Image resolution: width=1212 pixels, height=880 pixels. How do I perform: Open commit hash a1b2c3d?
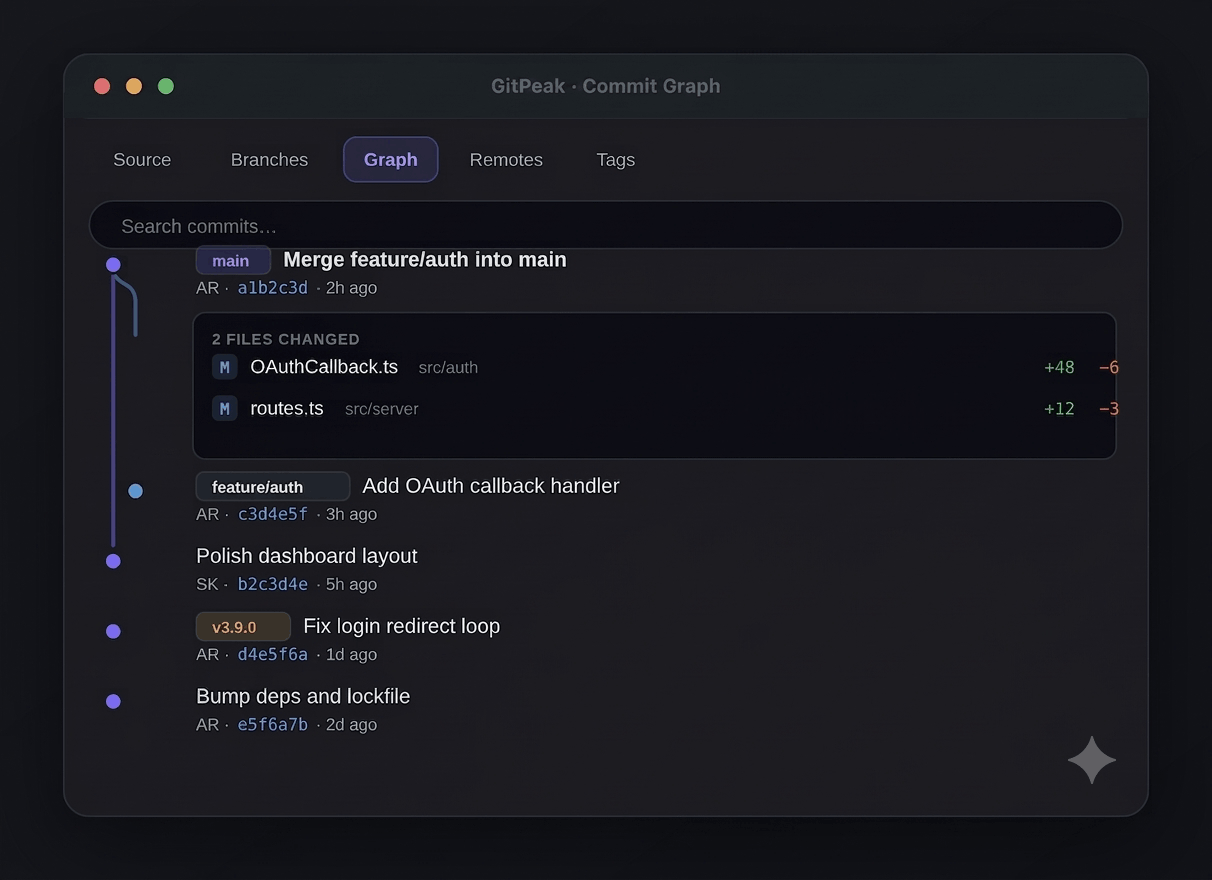pos(273,288)
